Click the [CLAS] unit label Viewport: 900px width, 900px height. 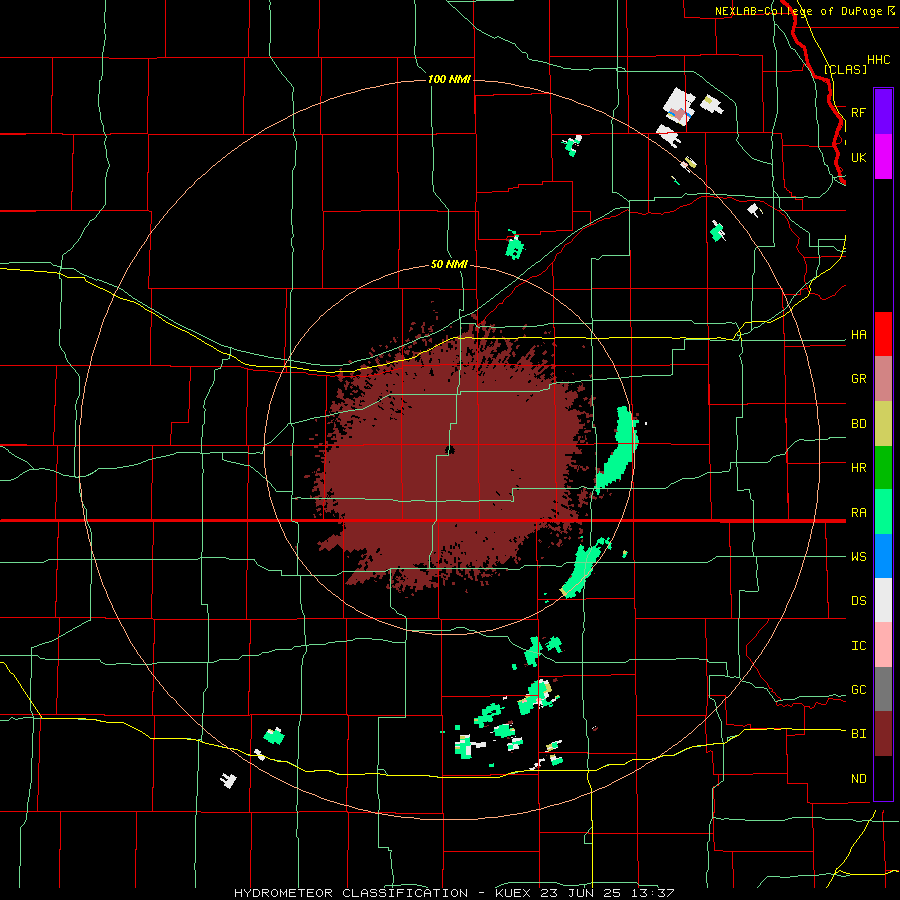coord(845,69)
